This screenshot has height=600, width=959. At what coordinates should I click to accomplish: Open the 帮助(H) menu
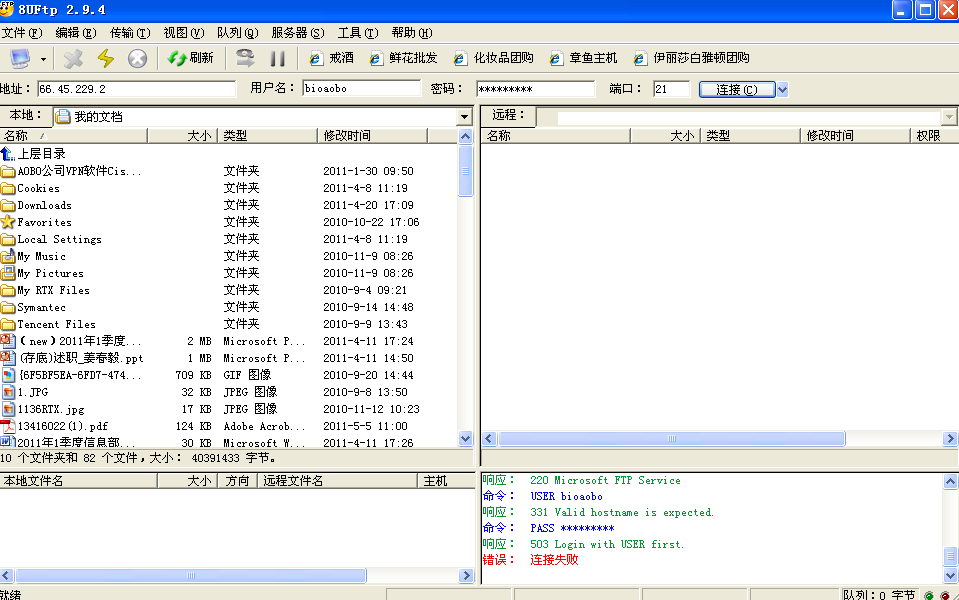[412, 32]
